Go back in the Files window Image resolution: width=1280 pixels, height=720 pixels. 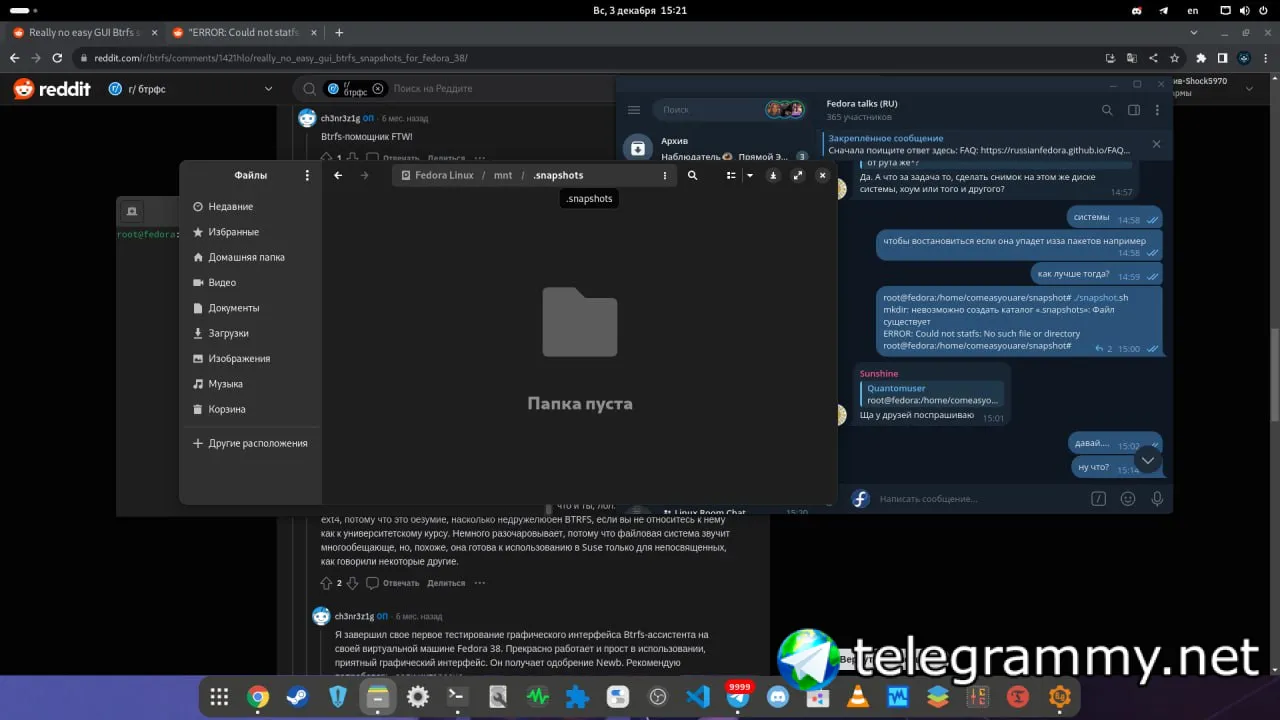click(338, 175)
